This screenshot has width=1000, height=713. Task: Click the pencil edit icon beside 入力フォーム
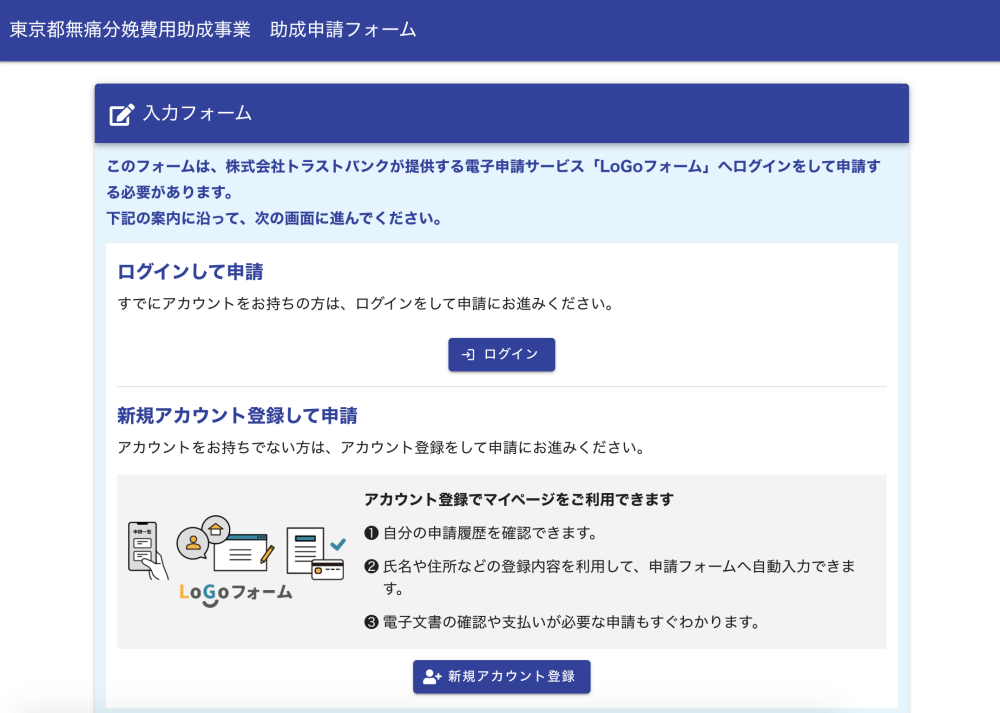coord(121,114)
